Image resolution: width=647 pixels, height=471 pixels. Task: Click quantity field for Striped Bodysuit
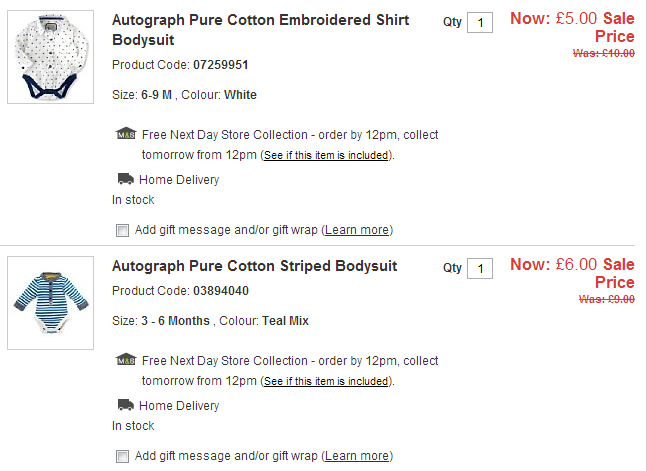480,268
